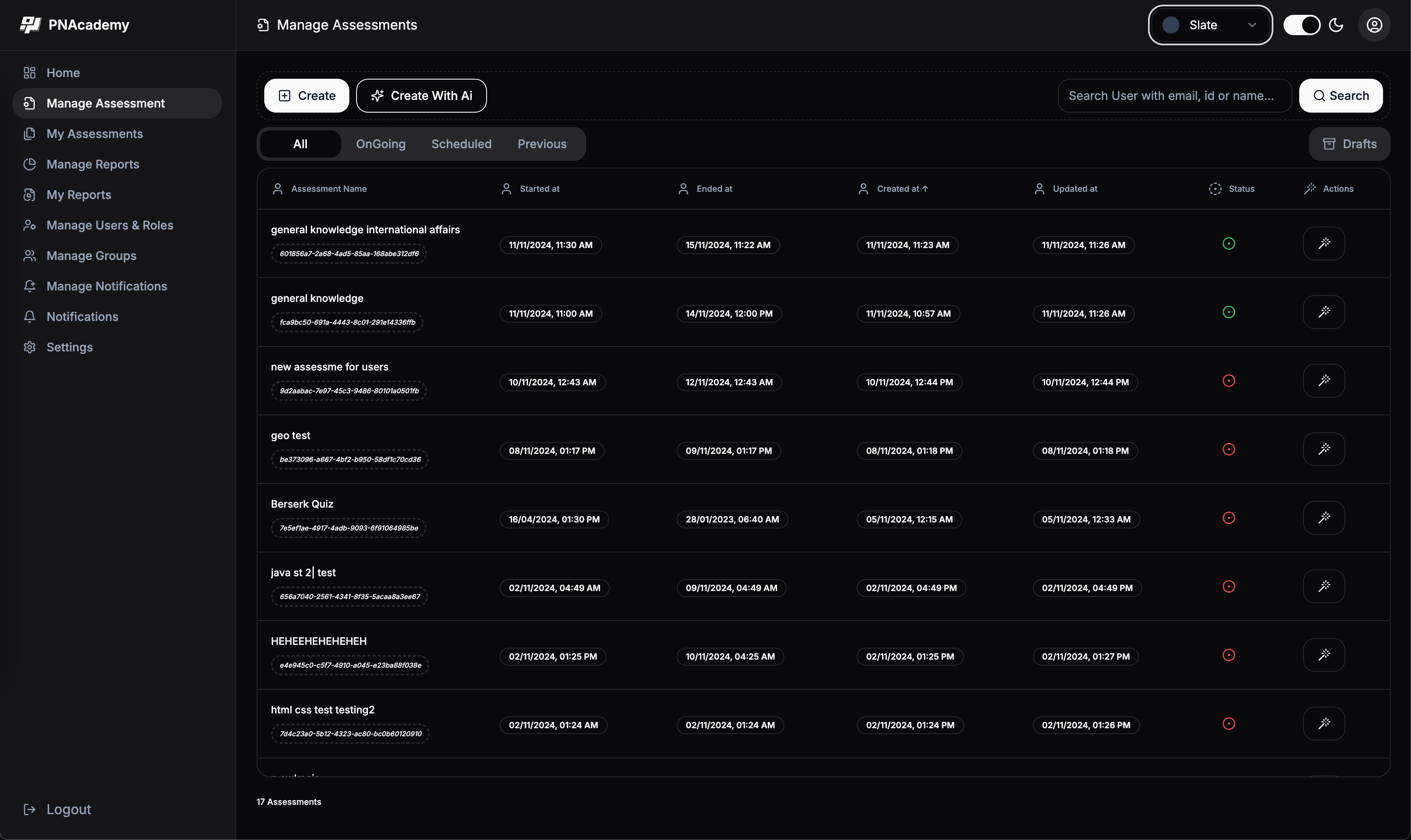This screenshot has height=840, width=1411.
Task: Click the PNAcademy logo icon
Action: coord(30,24)
